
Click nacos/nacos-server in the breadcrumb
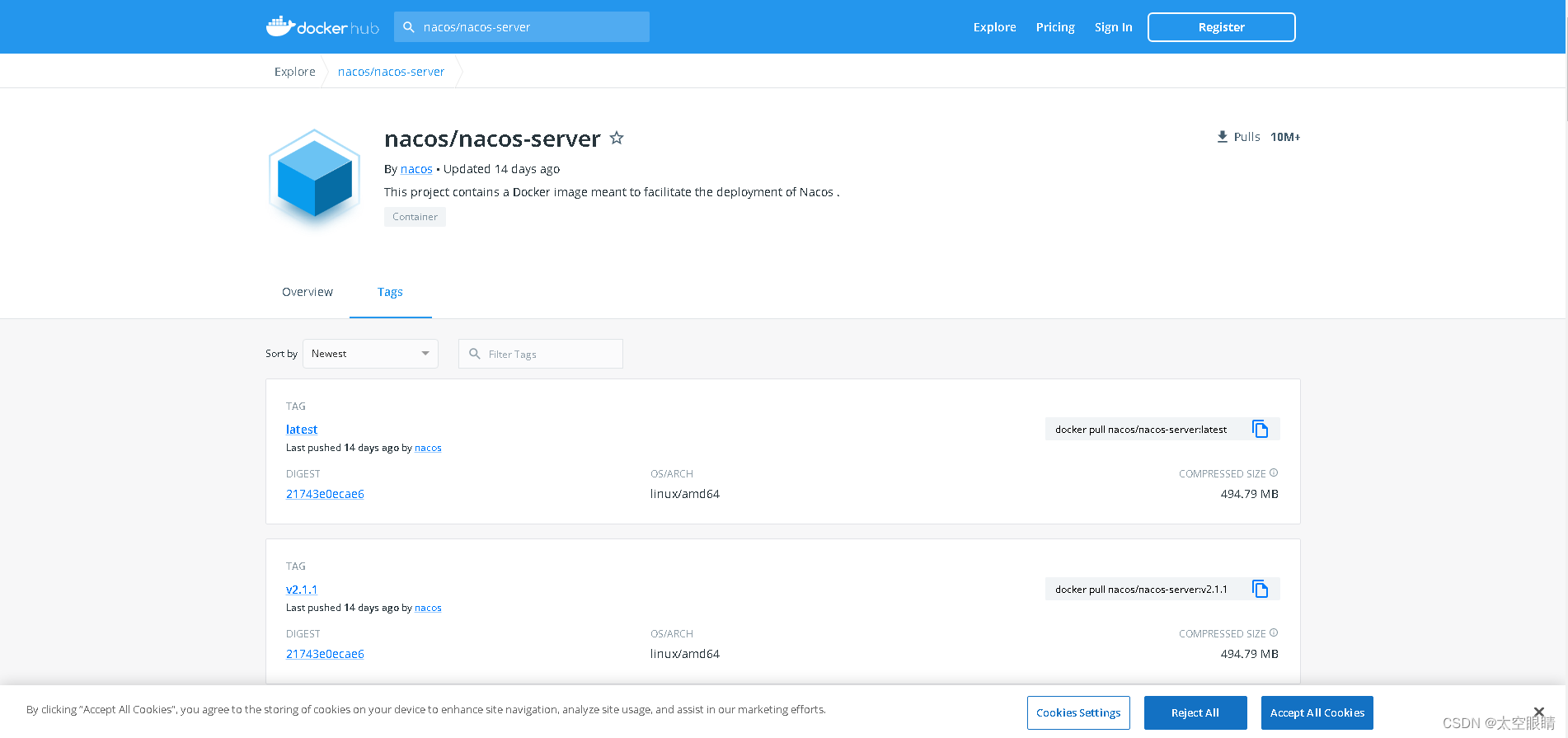tap(391, 72)
